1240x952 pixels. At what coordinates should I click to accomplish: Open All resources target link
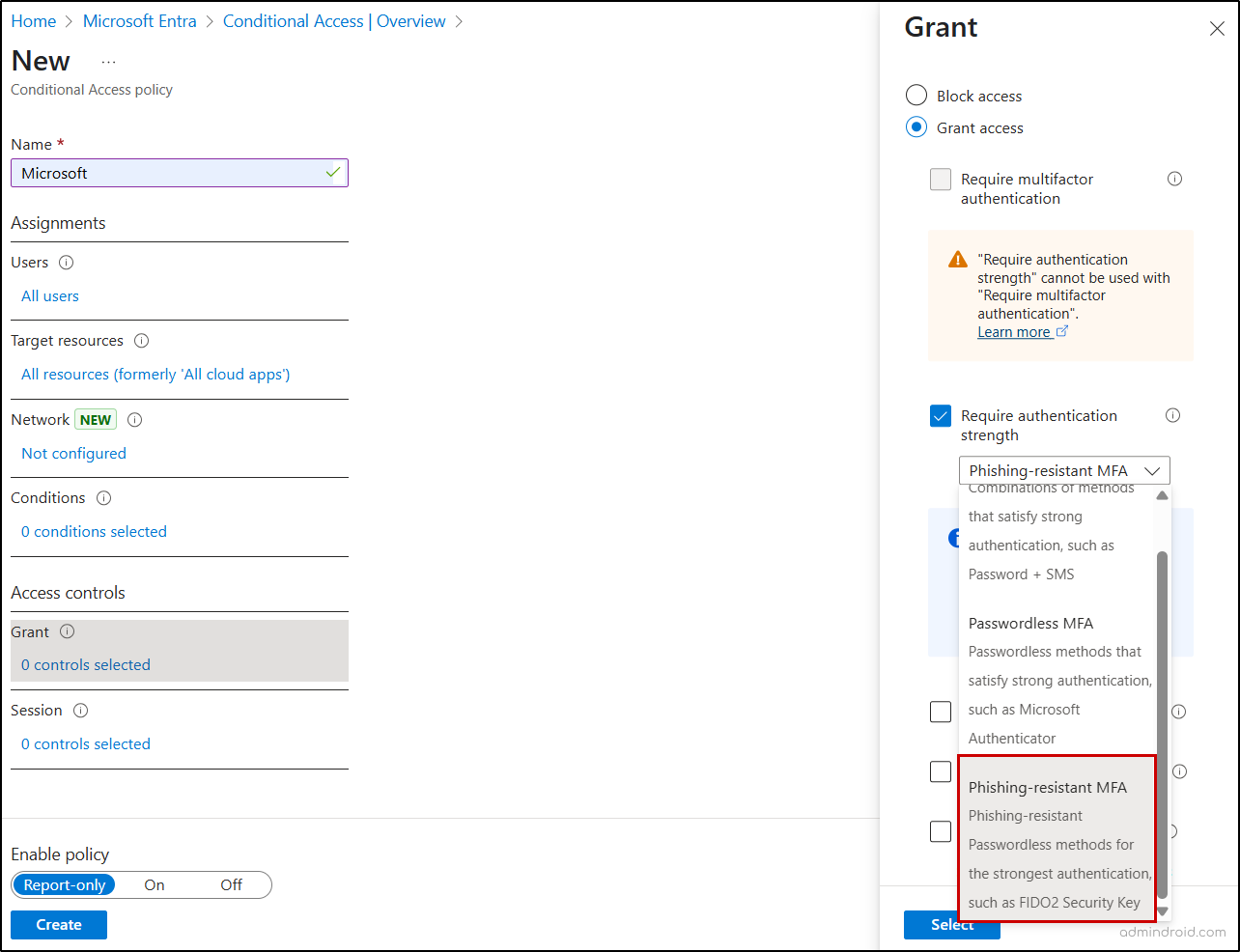click(155, 375)
